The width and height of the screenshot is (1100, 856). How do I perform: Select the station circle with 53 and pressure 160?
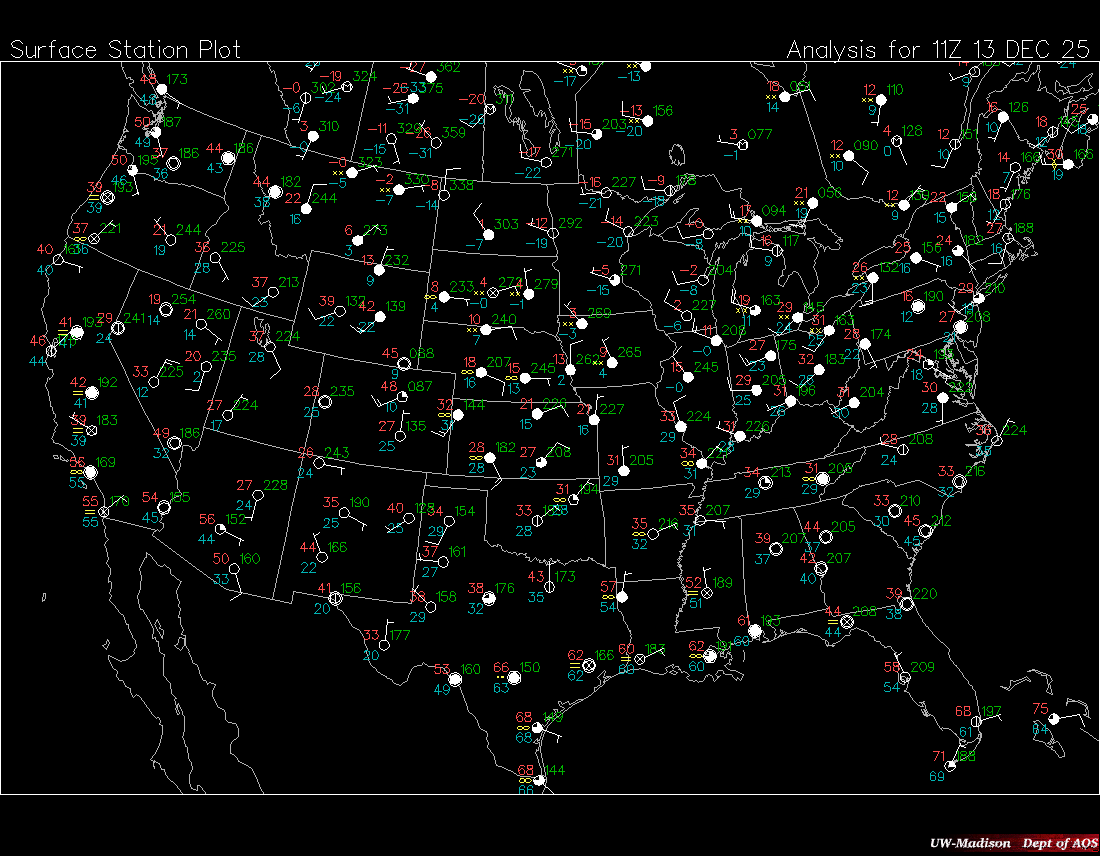456,678
